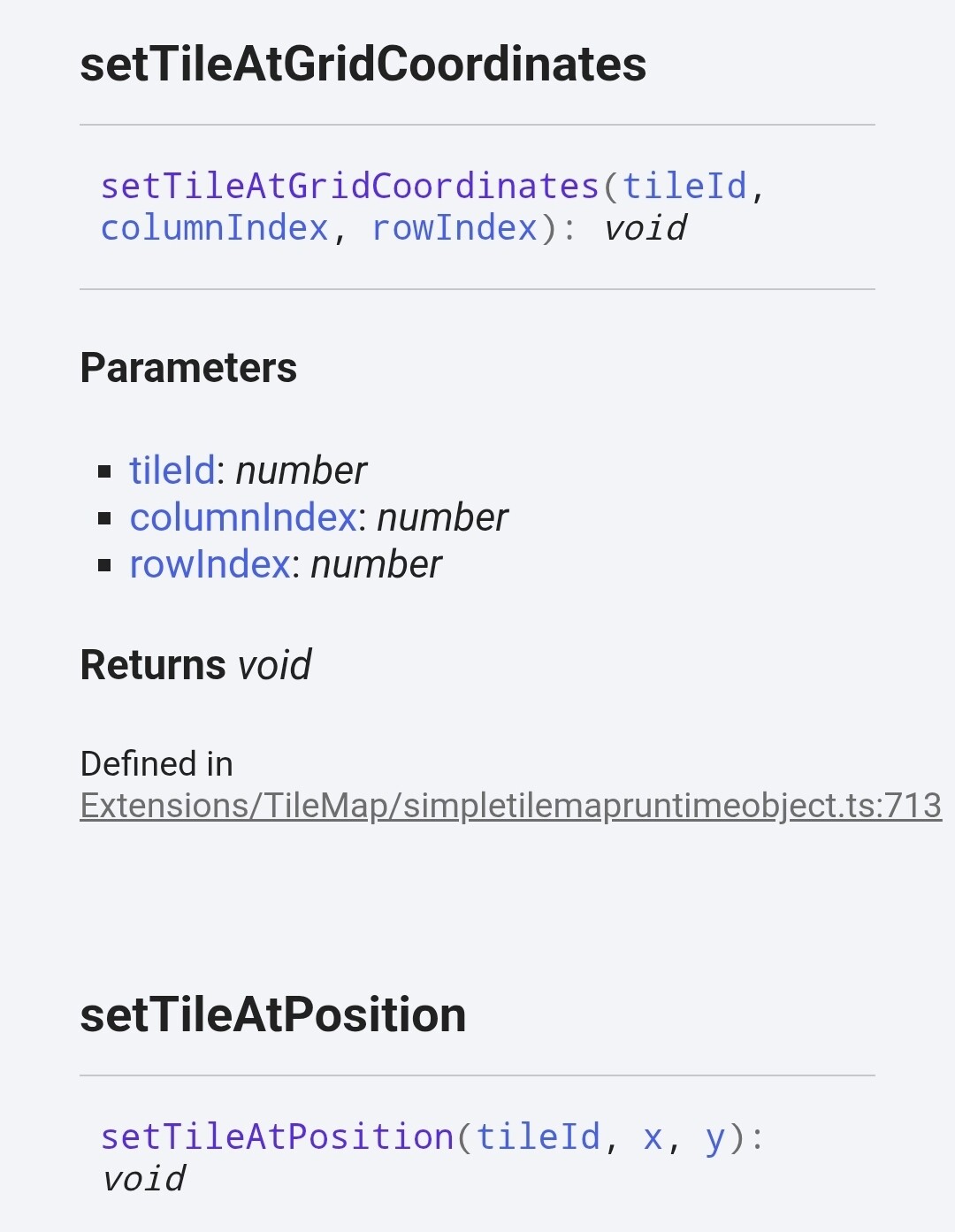Select tileId in the parameters list
955x1232 pixels.
[x=172, y=471]
